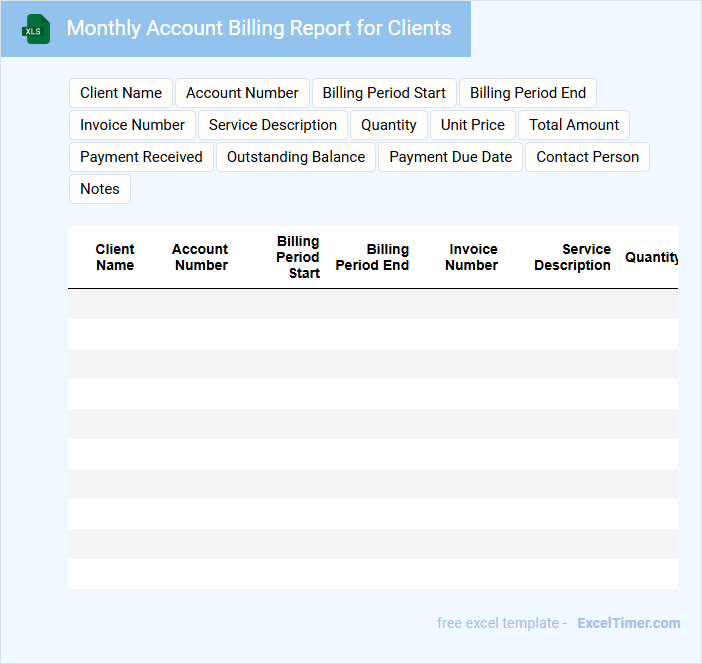Click the Monthly Account Billing Report title

click(259, 28)
